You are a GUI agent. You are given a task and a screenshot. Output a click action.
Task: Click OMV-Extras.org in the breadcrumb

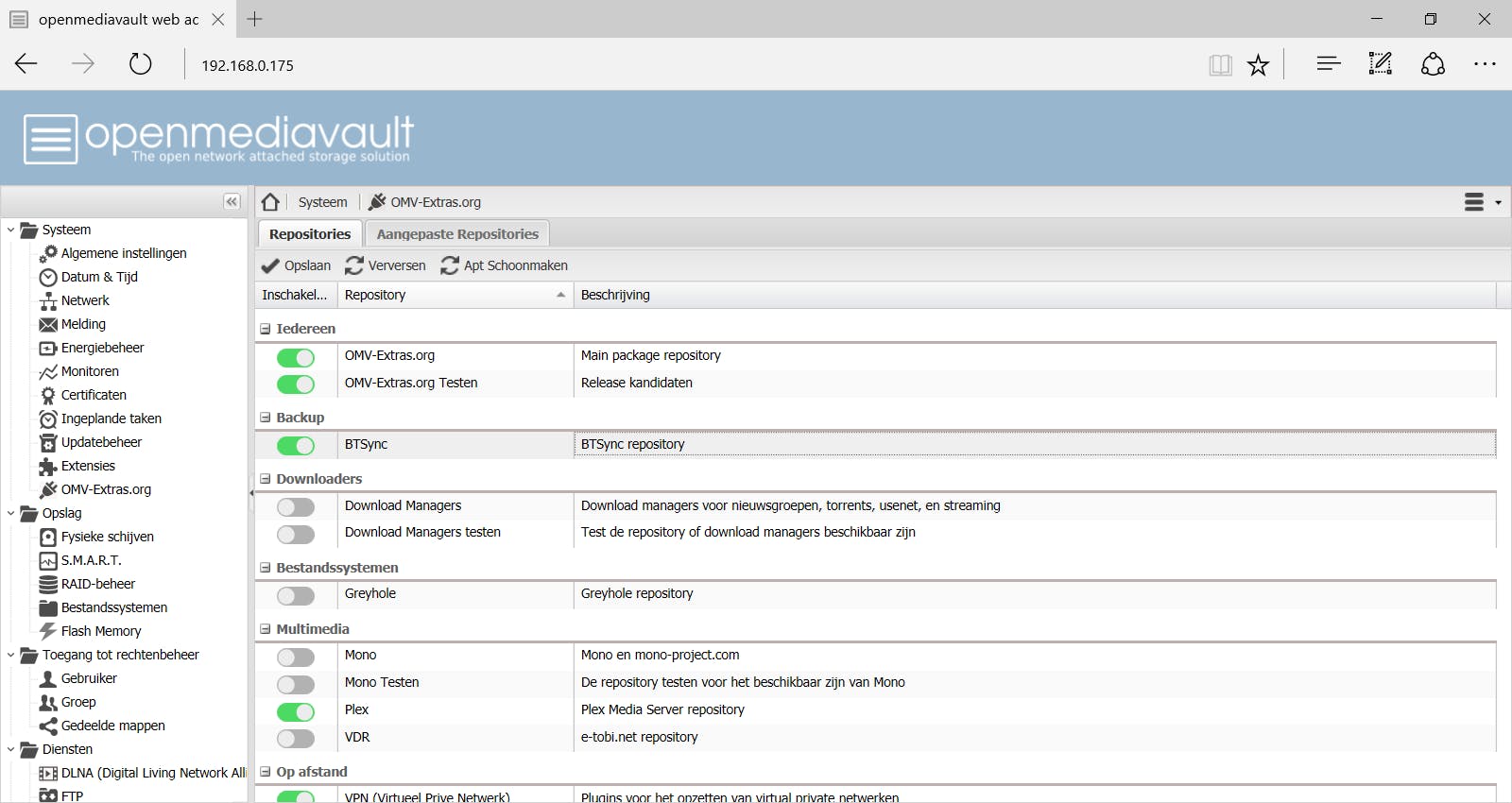(425, 202)
